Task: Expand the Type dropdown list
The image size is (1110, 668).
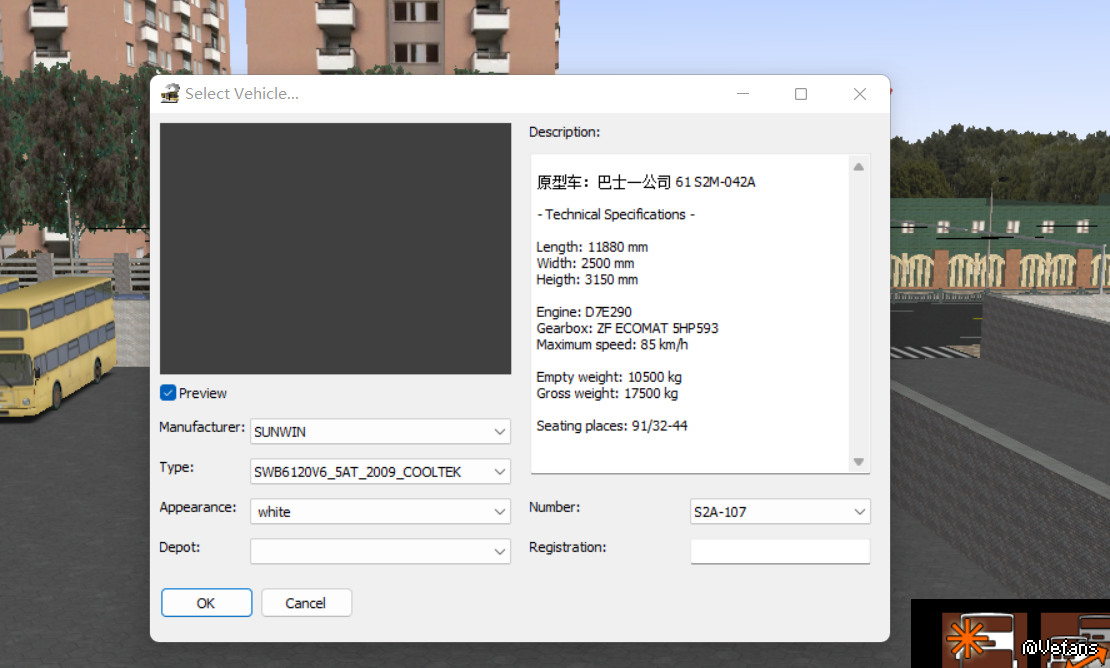Action: 500,472
